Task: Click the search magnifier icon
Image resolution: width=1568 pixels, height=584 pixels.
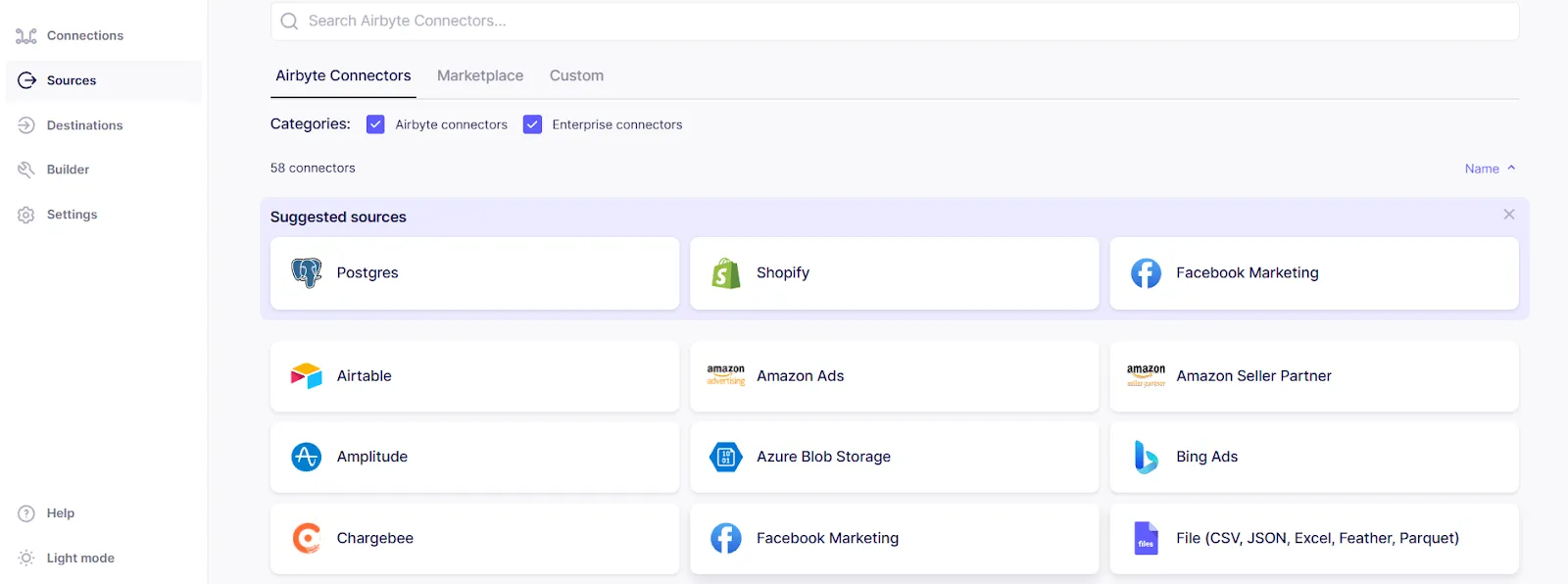Action: pyautogui.click(x=289, y=21)
